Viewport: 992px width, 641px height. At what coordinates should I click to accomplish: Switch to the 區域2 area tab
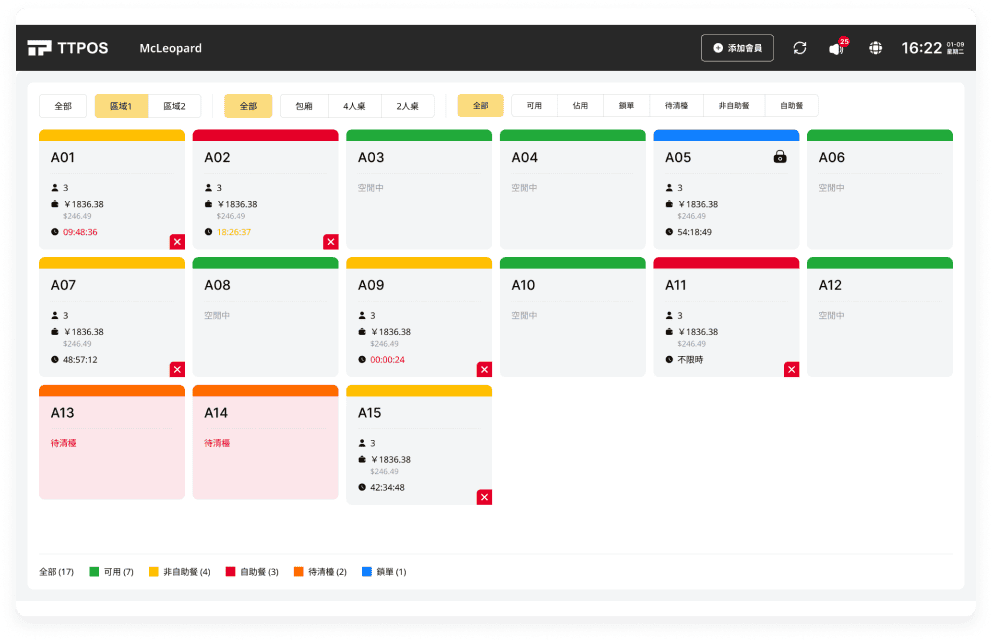coord(174,106)
